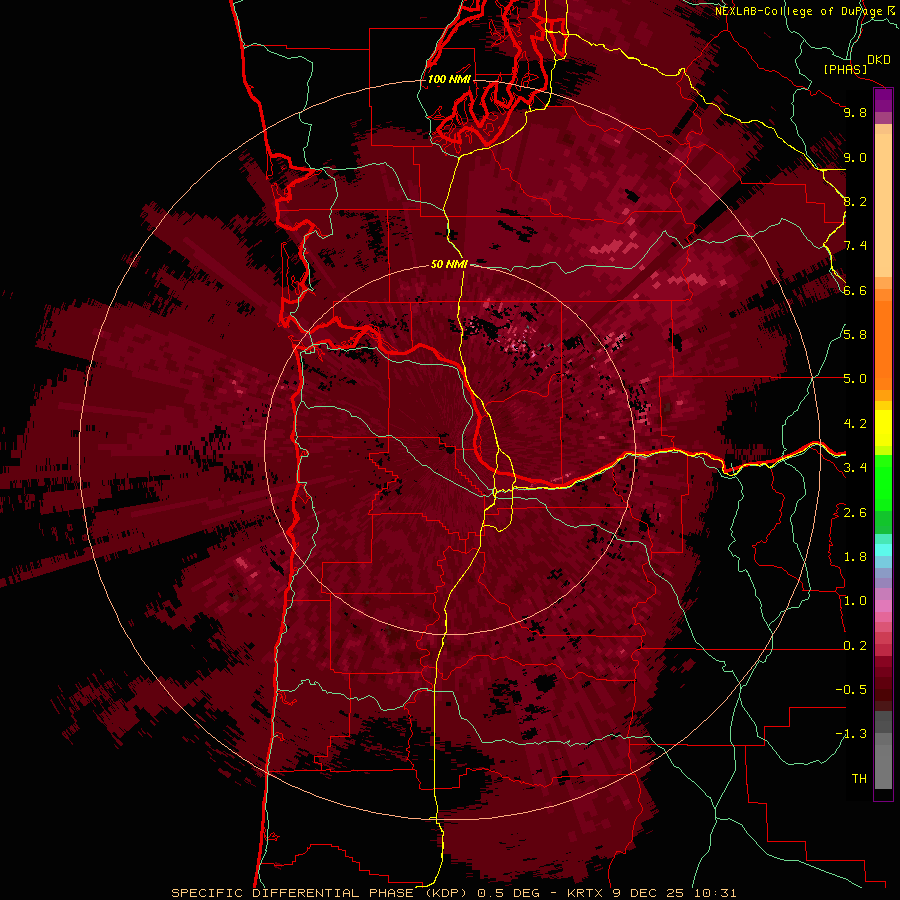Click the orange segment of the colorbar
The image size is (900, 900).
(x=883, y=344)
